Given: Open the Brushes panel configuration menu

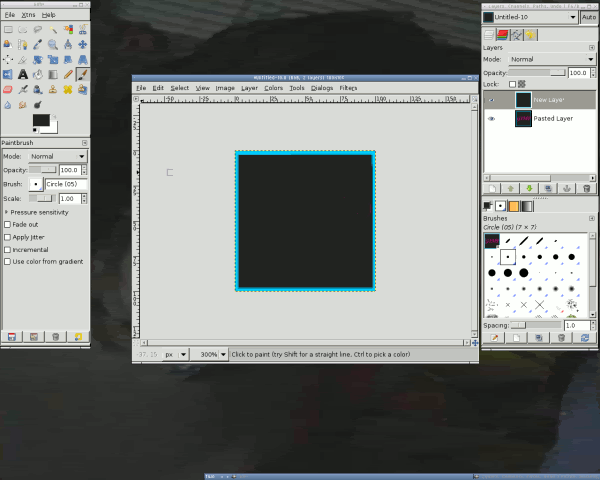Looking at the screenshot, I should (592, 218).
